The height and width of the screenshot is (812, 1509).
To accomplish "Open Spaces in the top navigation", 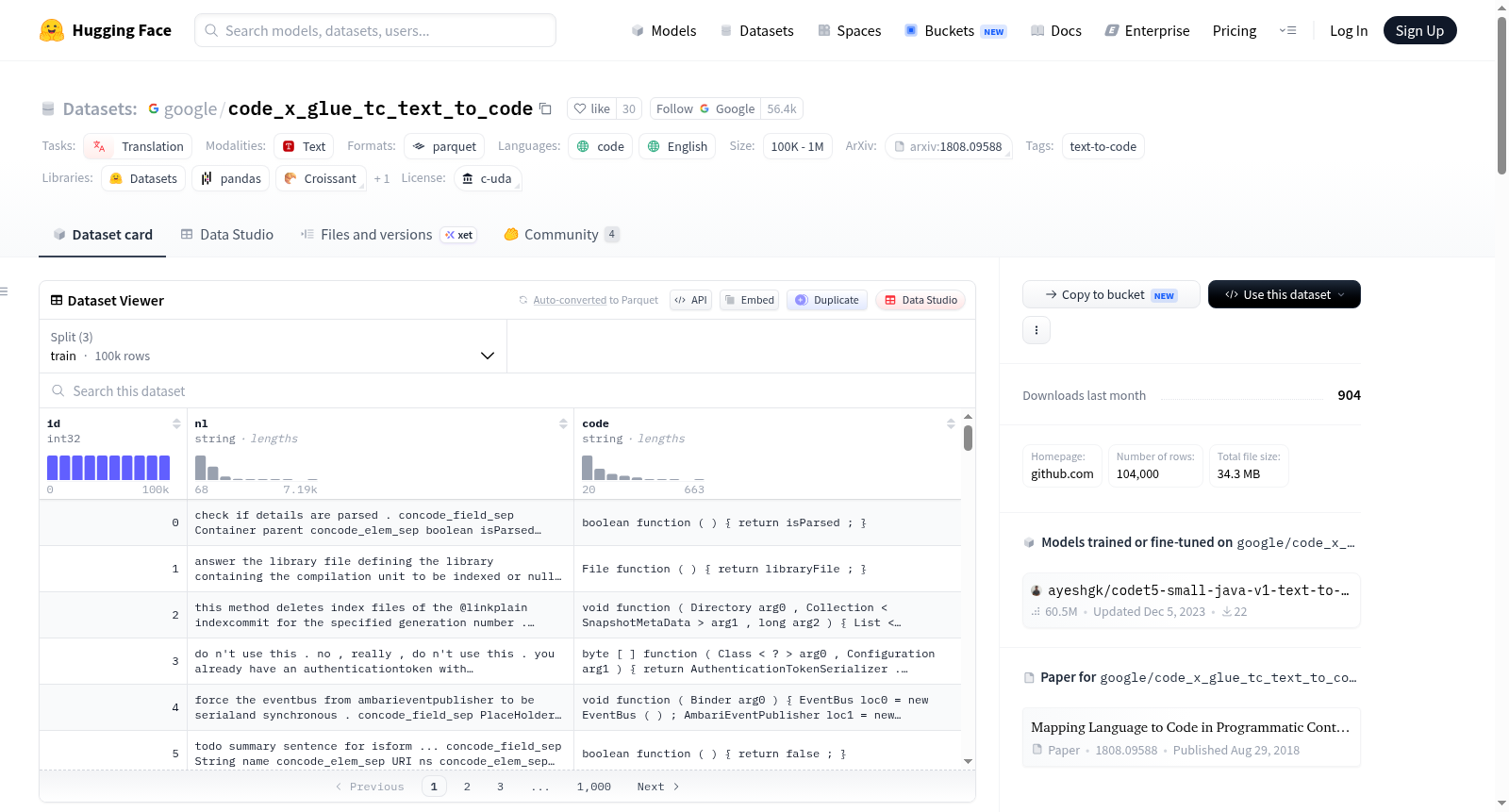I will 850,30.
